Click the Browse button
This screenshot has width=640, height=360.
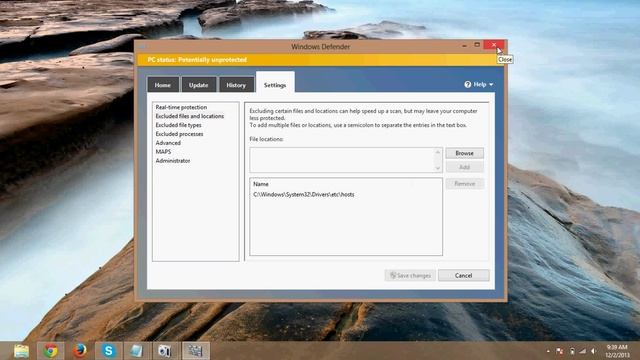pos(464,153)
